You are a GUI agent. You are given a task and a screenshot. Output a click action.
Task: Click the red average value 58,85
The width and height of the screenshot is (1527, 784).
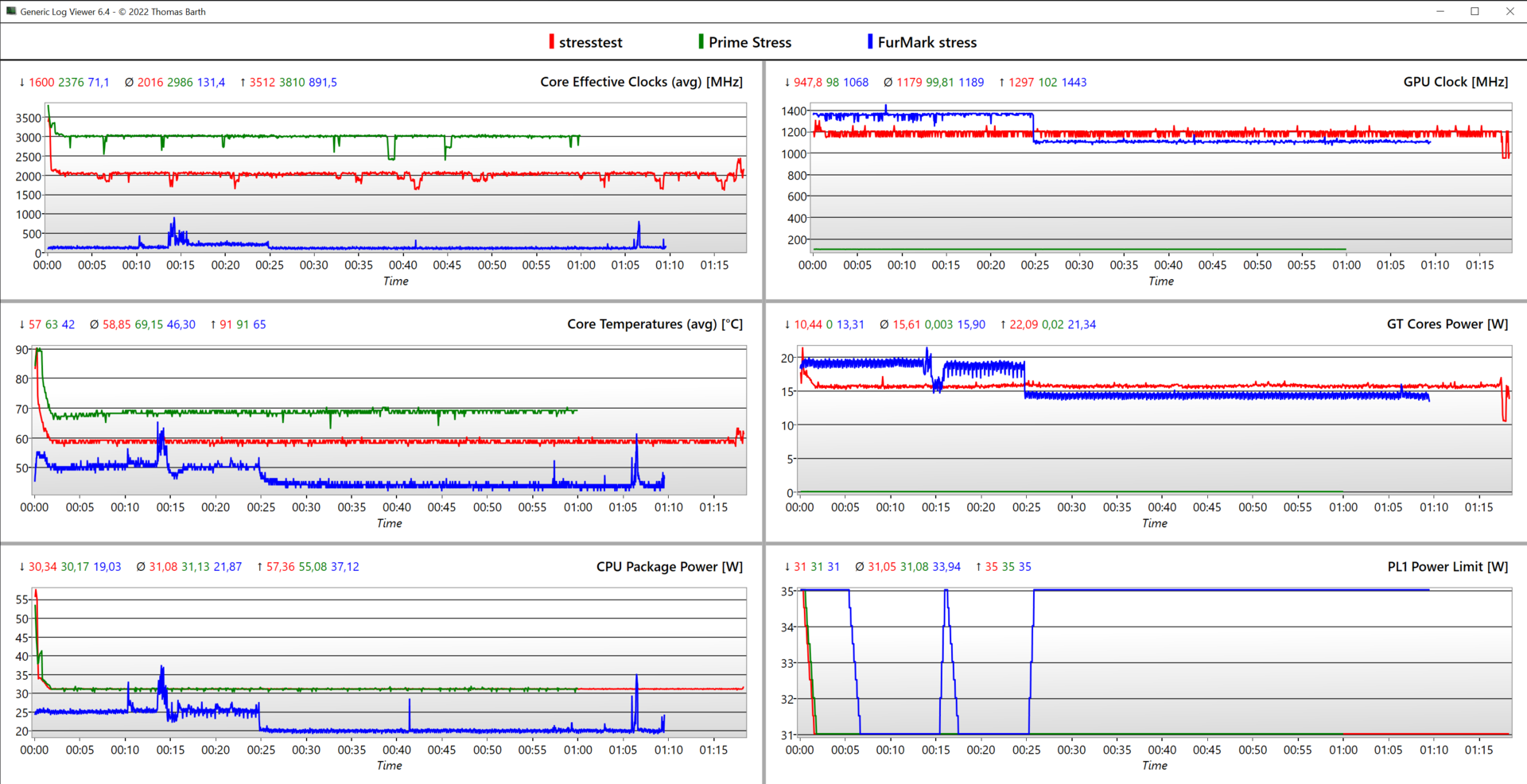[117, 324]
